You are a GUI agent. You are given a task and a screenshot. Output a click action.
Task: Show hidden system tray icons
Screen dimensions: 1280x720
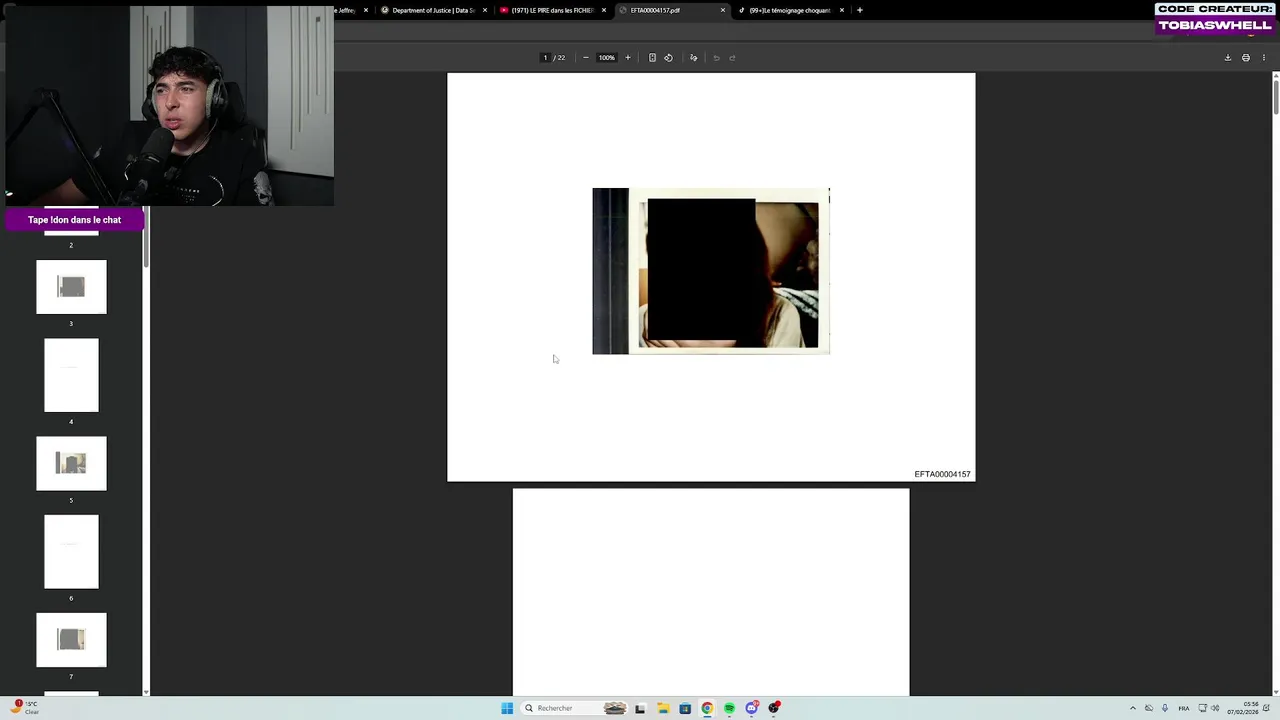[x=1133, y=708]
